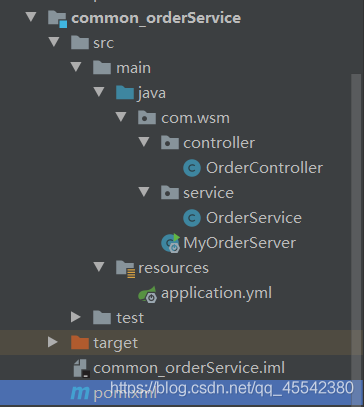Open the OrderService class
The image size is (364, 407).
254,218
